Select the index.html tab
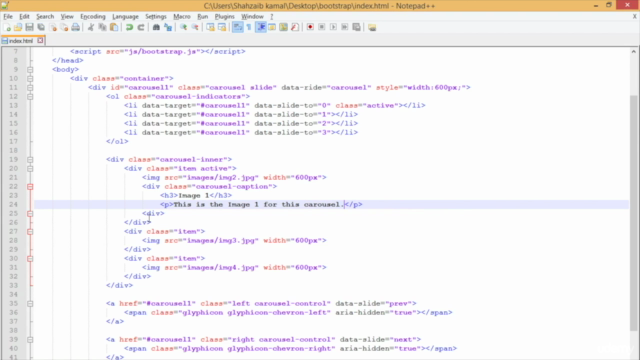Image resolution: width=640 pixels, height=360 pixels. (20, 41)
